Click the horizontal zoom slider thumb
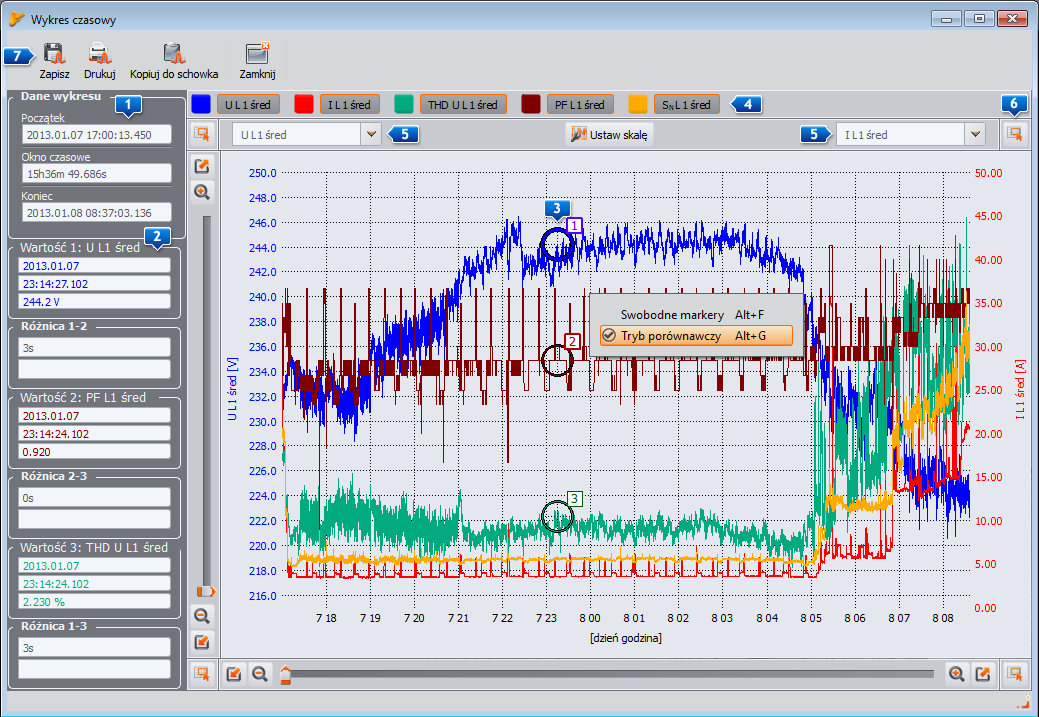 coord(285,675)
